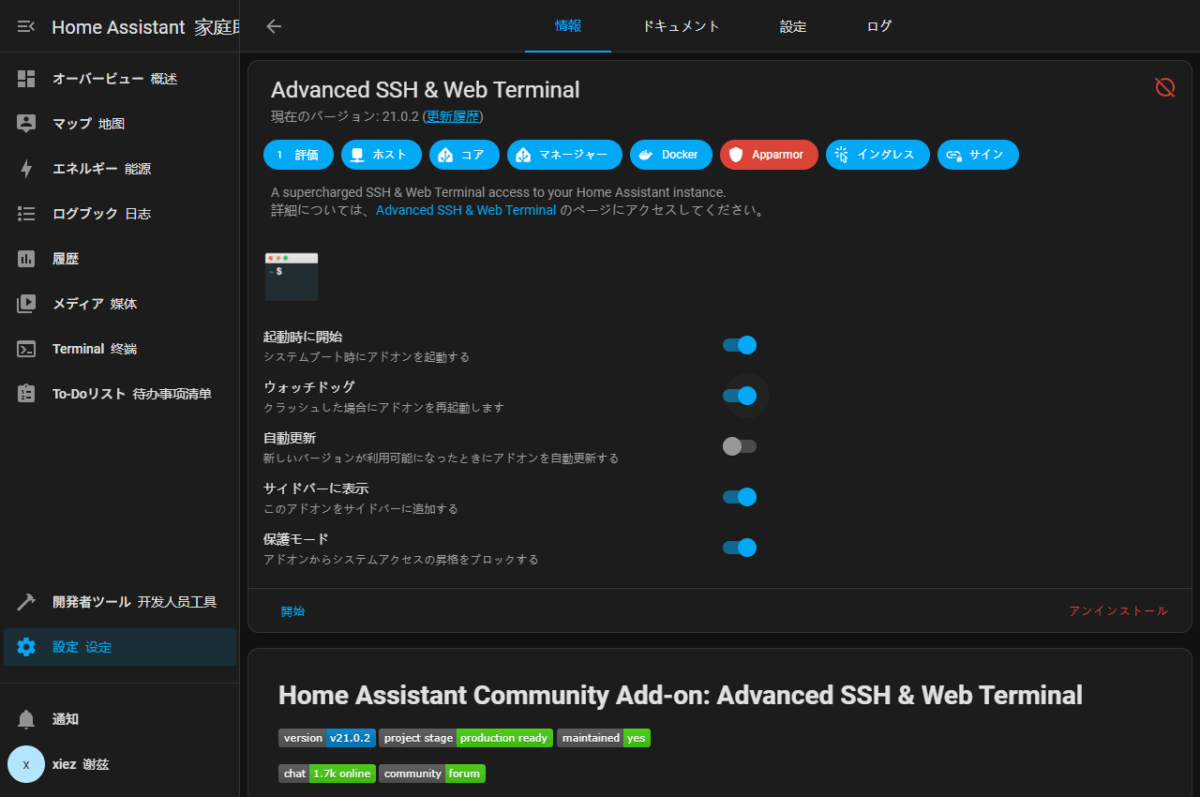
Task: Click the project stage production ready badge
Action: click(466, 738)
